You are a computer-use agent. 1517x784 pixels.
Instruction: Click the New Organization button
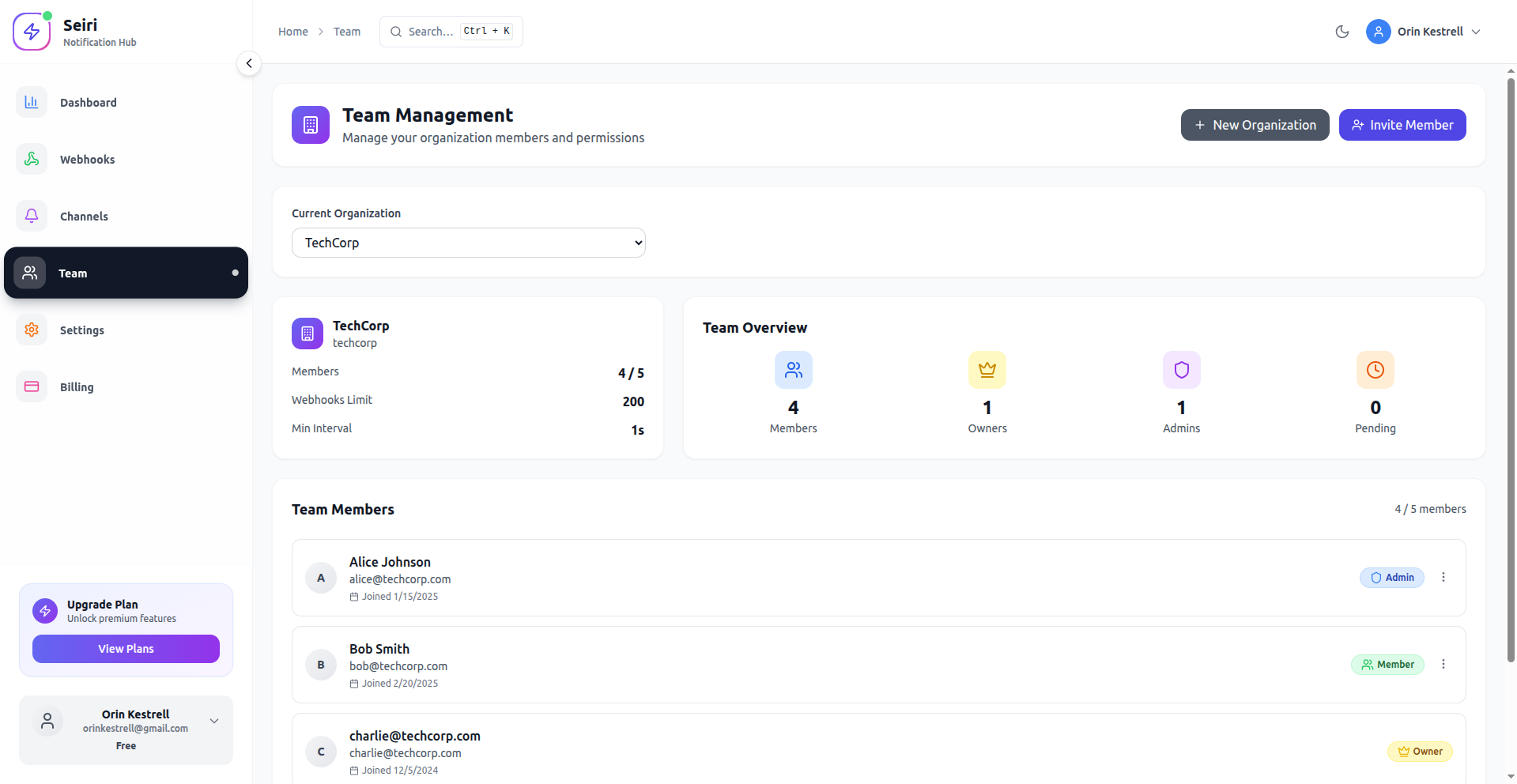[x=1255, y=125]
